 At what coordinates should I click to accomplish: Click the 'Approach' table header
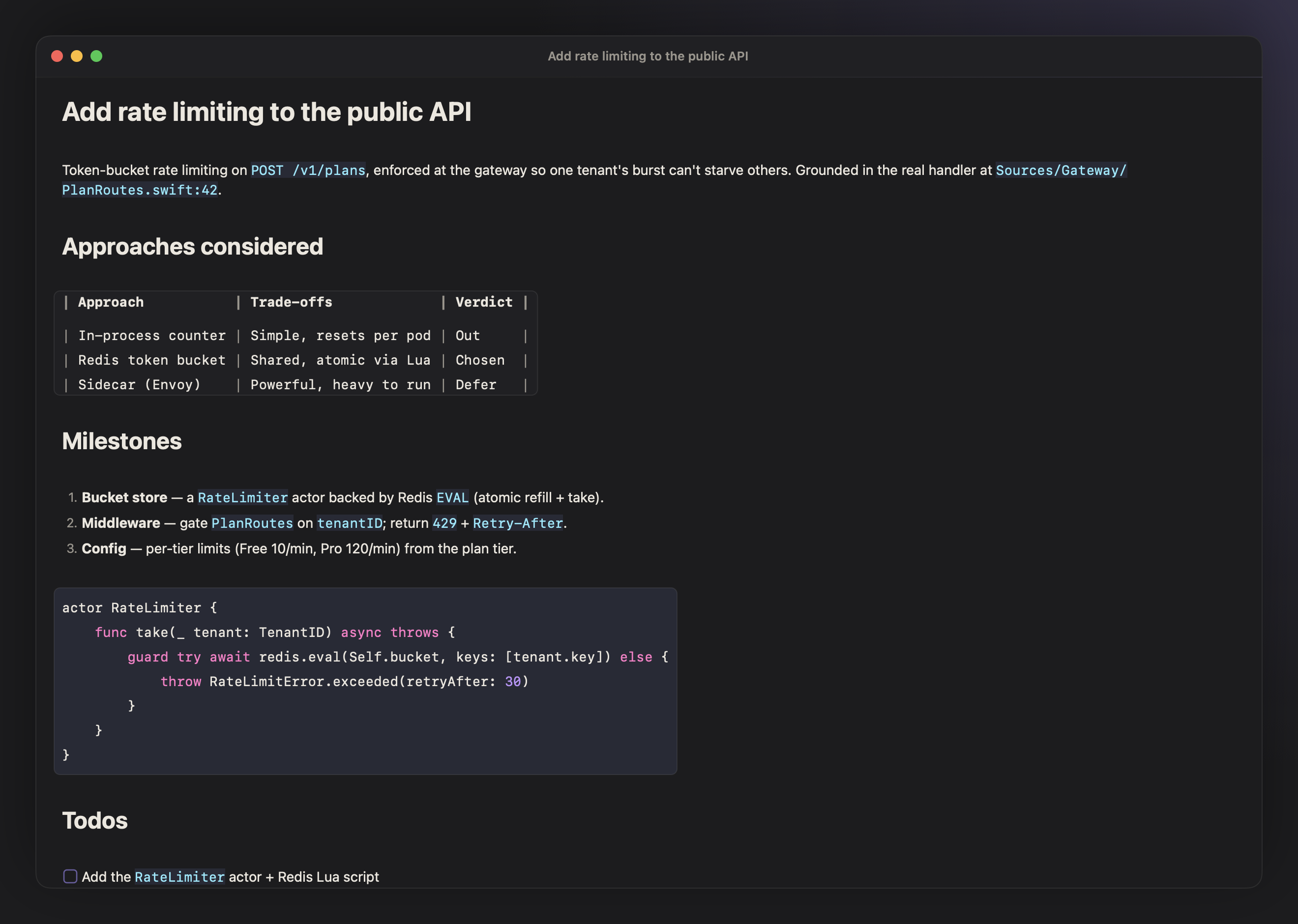(111, 302)
